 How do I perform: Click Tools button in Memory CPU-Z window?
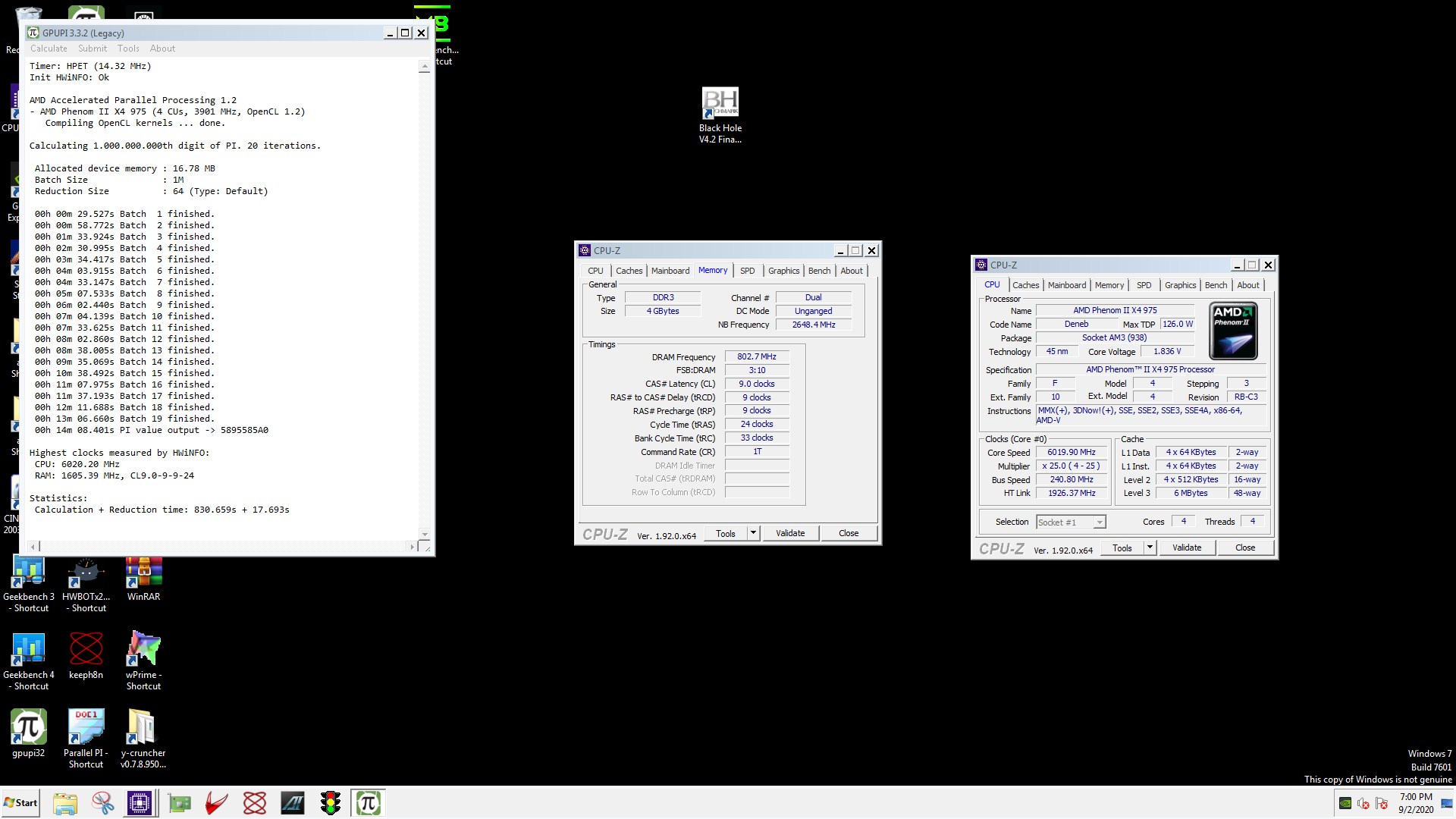click(726, 534)
